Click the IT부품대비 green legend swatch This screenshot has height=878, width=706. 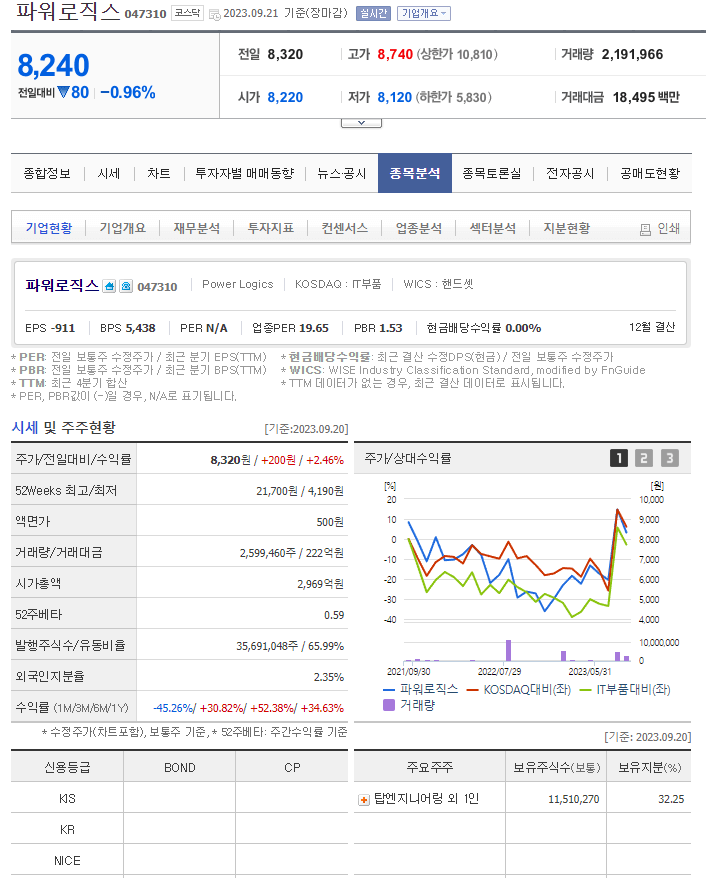pyautogui.click(x=586, y=690)
